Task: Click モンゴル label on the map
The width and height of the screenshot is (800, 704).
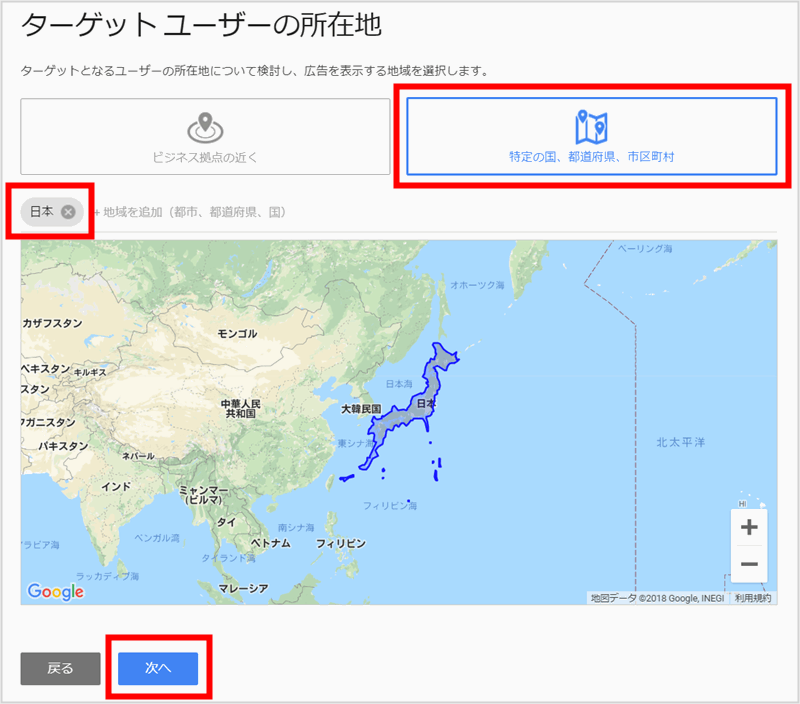Action: 237,334
